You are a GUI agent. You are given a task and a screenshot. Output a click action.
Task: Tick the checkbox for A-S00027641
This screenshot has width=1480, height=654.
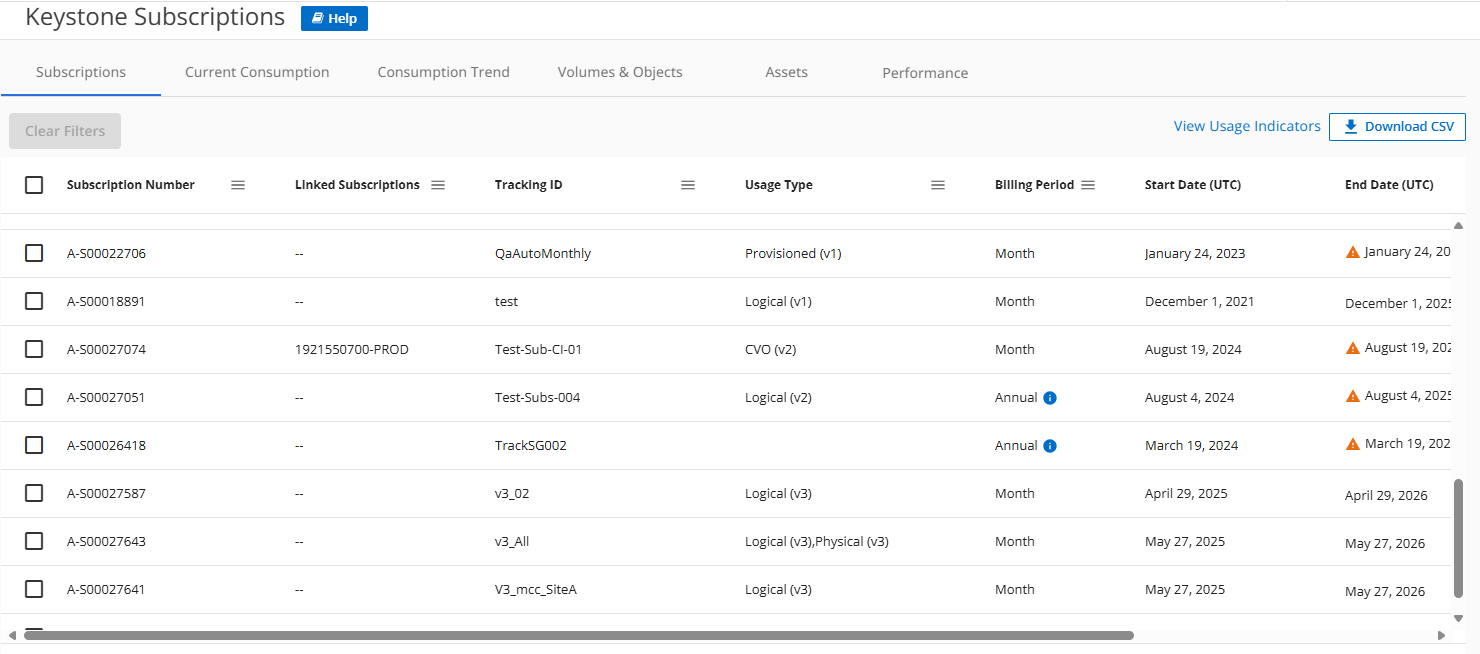pos(34,589)
